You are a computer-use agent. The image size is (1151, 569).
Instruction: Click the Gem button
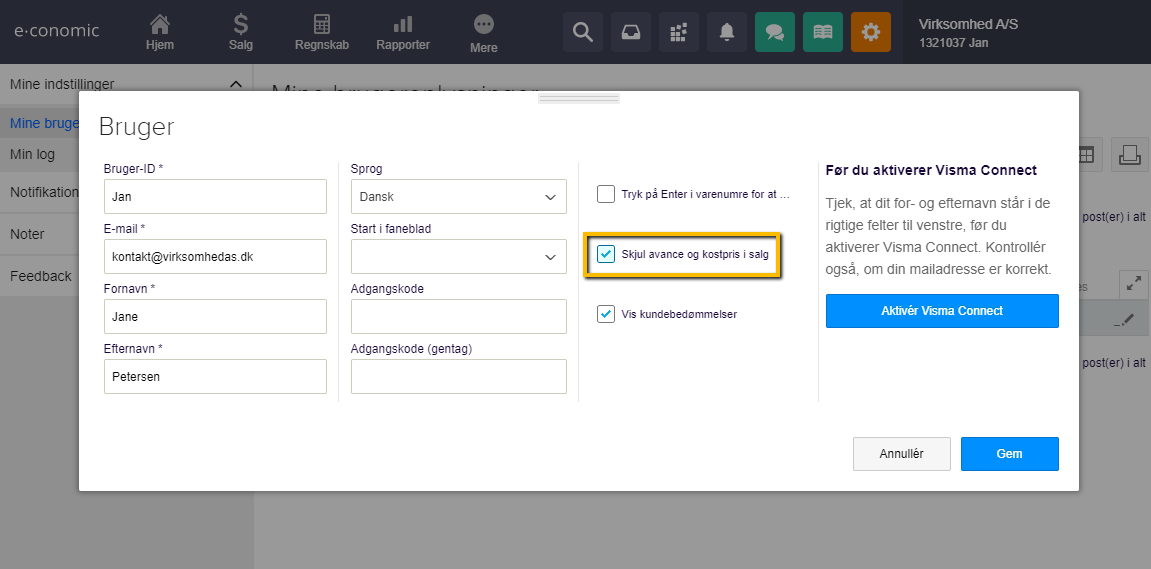[x=1009, y=454]
